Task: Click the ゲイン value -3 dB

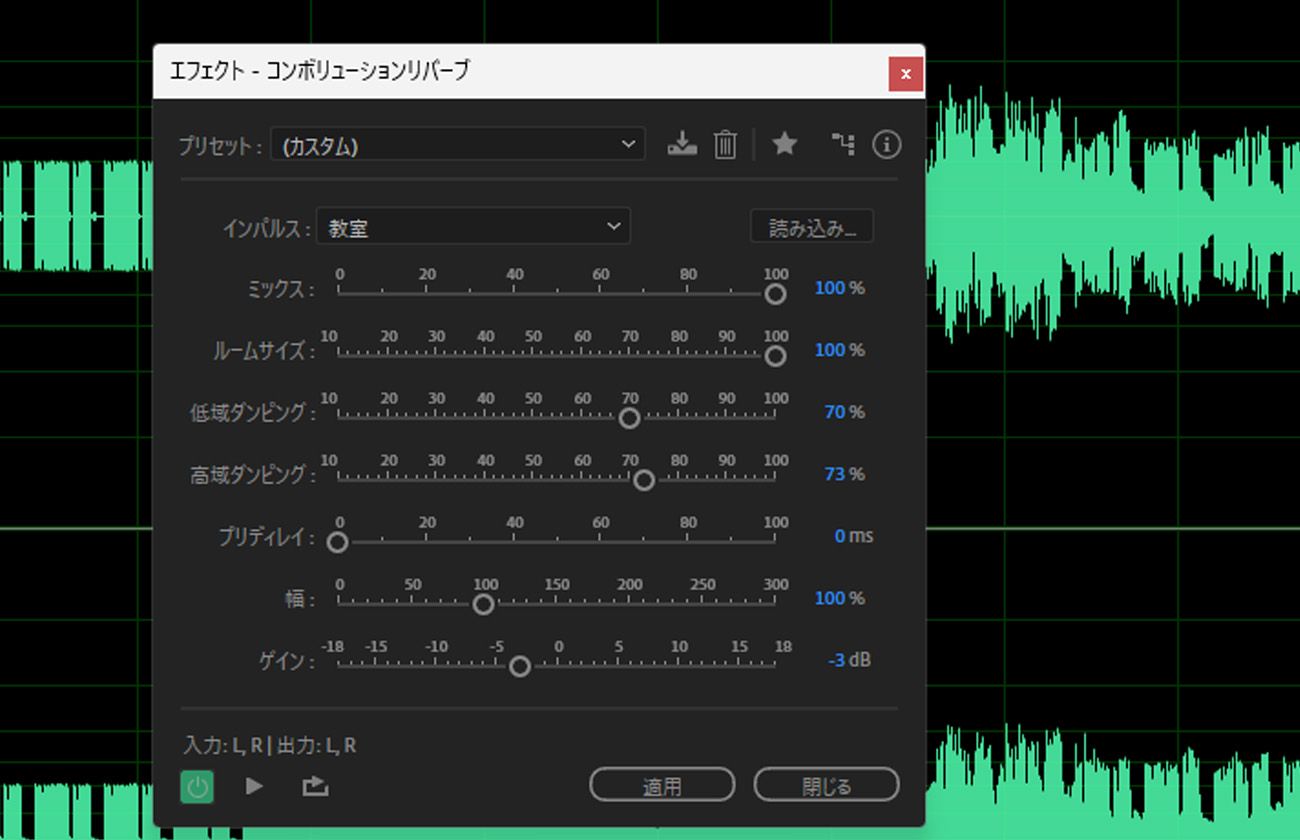Action: click(849, 660)
